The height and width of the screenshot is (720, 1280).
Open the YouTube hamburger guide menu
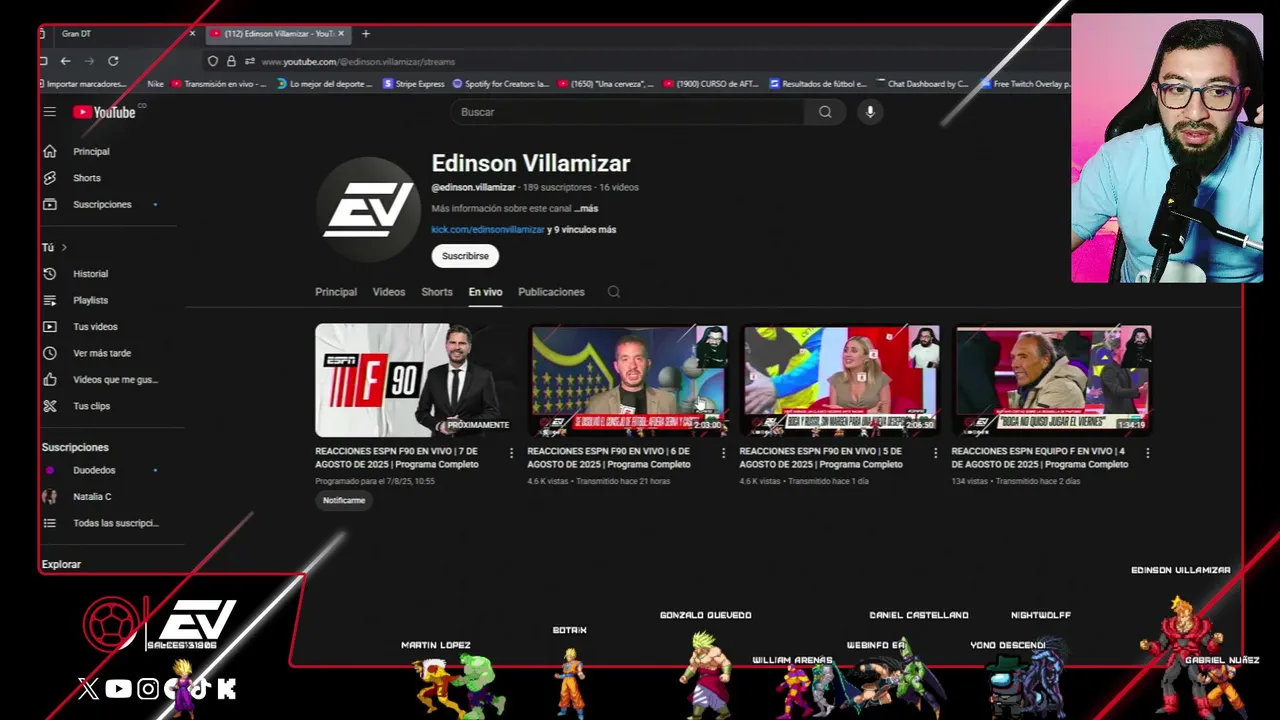tap(50, 112)
